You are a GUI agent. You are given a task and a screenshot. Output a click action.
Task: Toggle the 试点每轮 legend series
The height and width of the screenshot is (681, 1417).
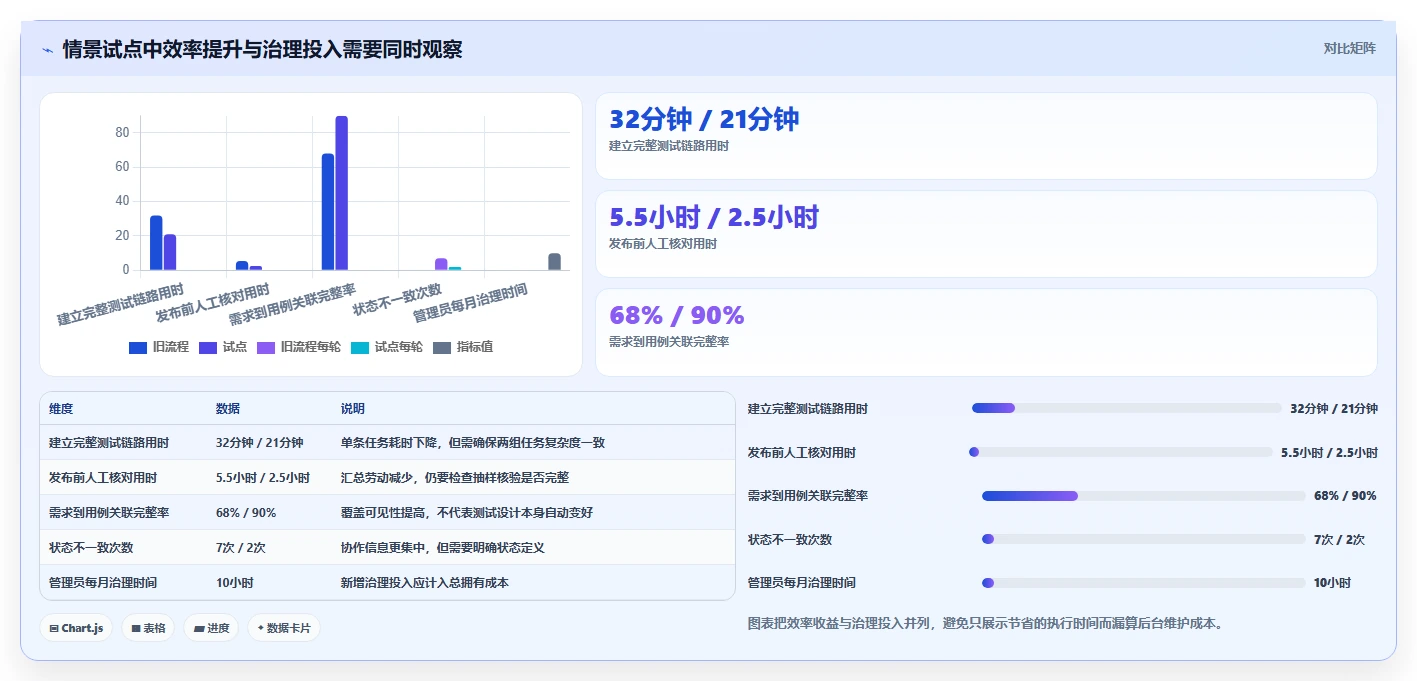pyautogui.click(x=387, y=347)
